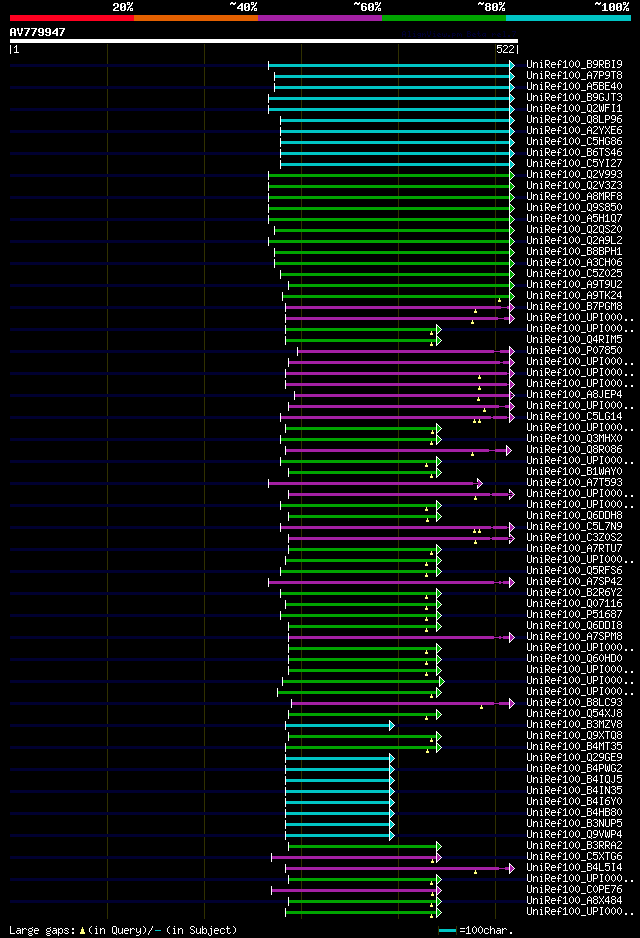Image resolution: width=640 pixels, height=938 pixels.
Task: Select the UniRef100_Q5RFS6 label
Action: click(x=574, y=571)
